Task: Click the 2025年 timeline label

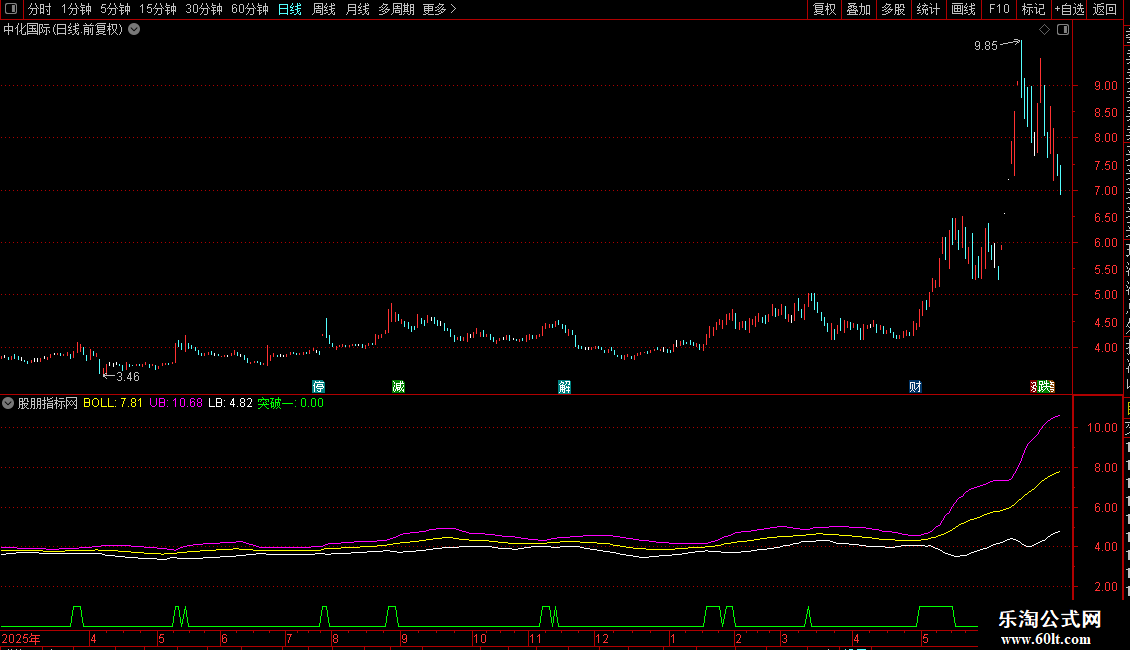Action: 21,638
